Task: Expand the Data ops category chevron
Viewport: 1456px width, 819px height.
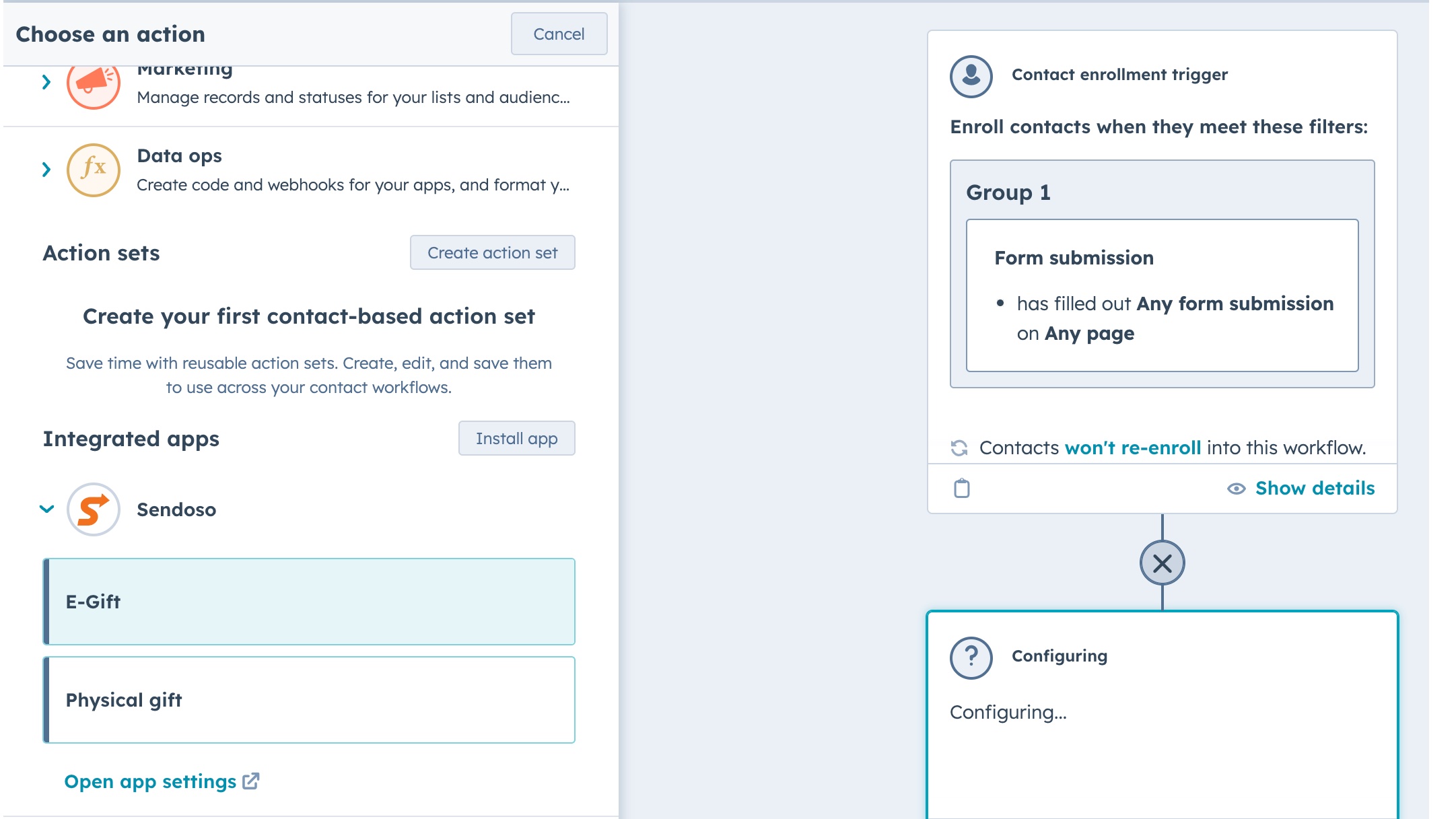Action: point(46,170)
